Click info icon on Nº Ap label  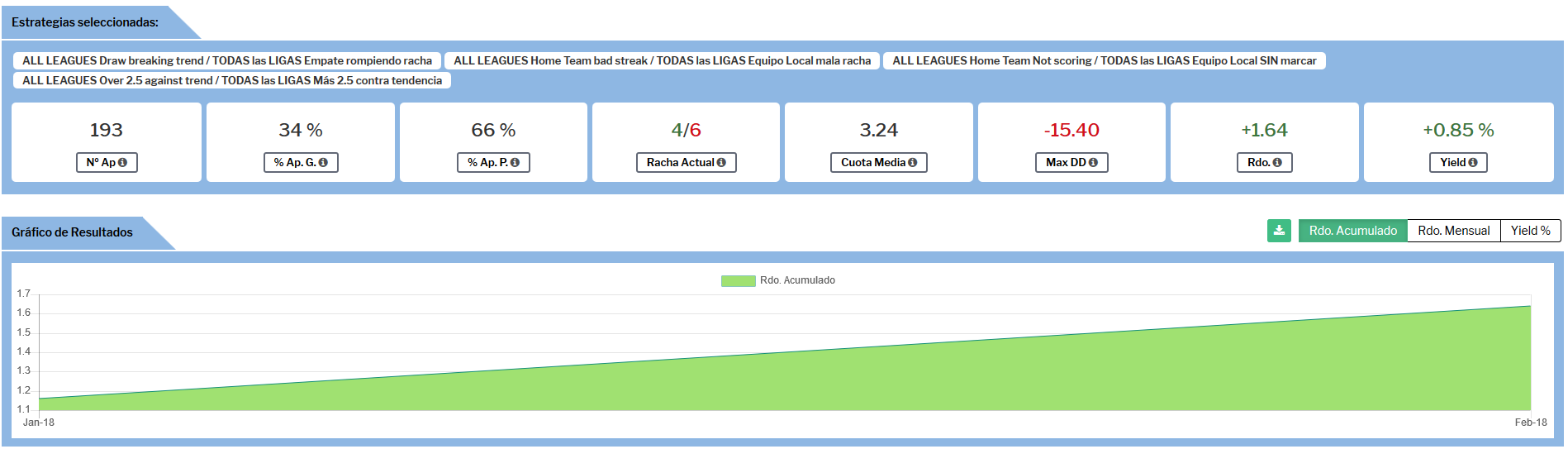(x=123, y=163)
